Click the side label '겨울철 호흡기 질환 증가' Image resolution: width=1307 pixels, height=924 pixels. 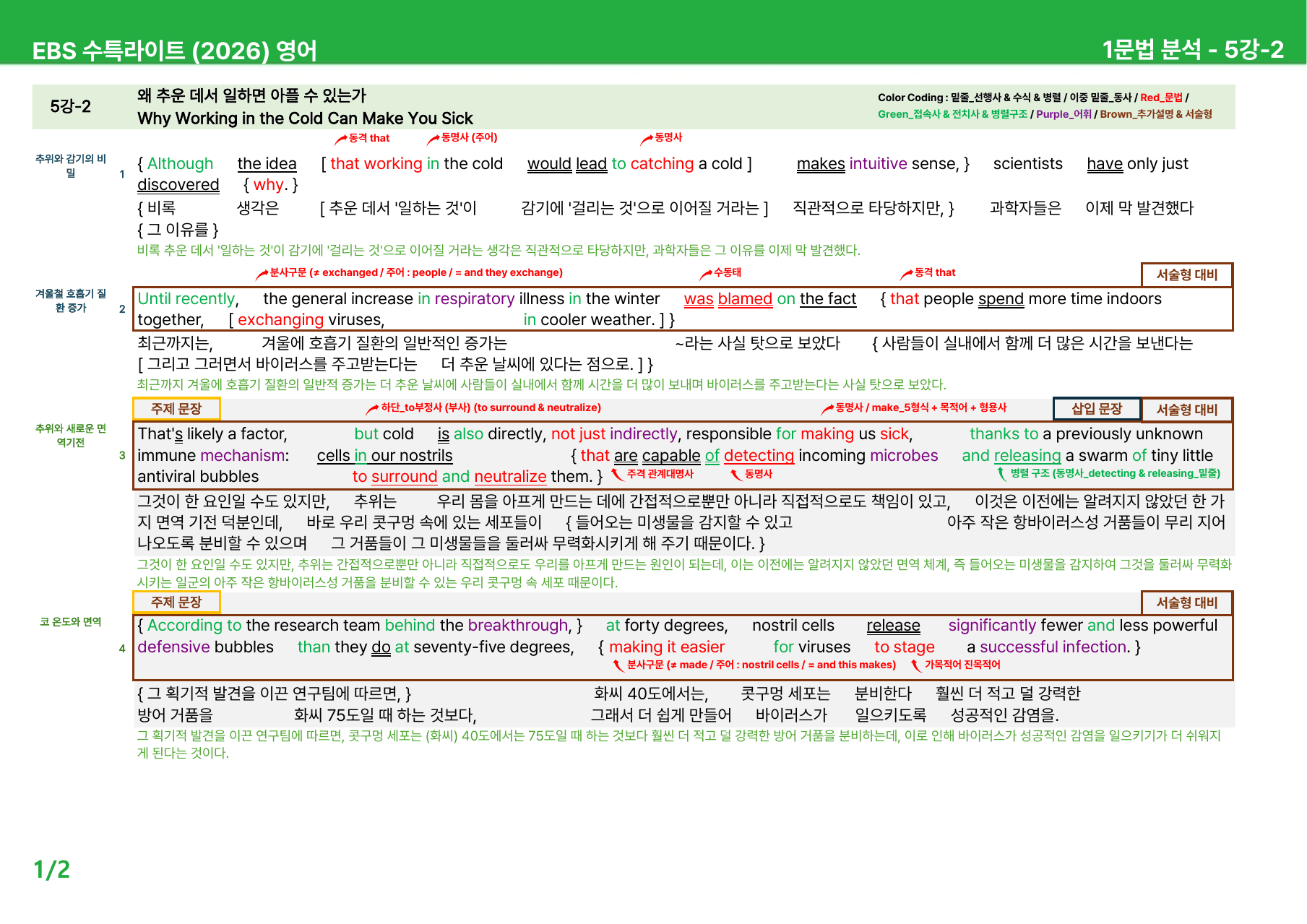click(x=70, y=301)
